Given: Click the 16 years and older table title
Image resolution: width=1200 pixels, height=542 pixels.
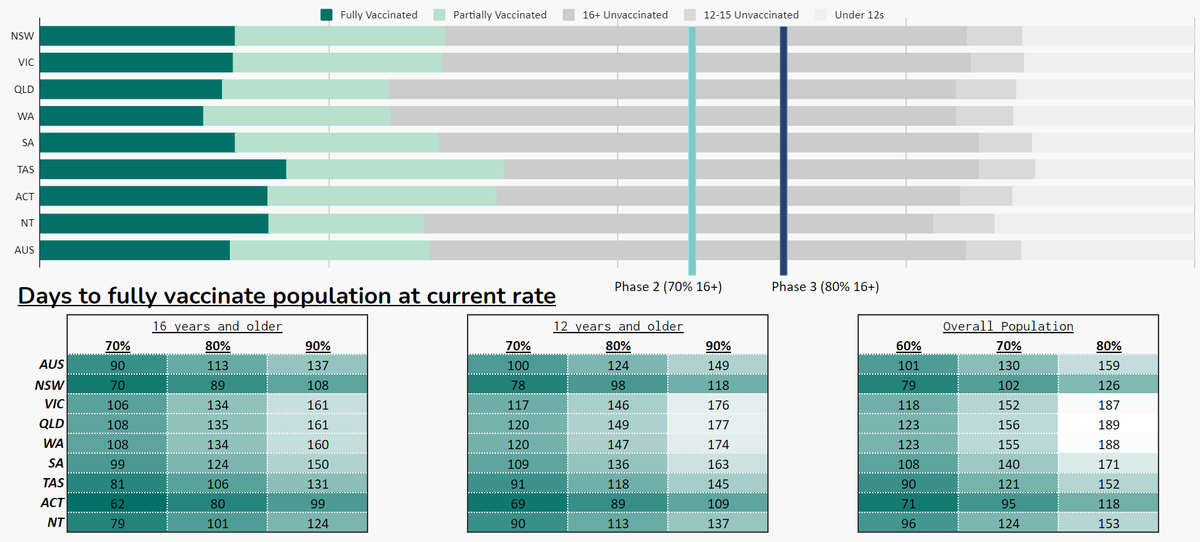Looking at the screenshot, I should tap(217, 326).
